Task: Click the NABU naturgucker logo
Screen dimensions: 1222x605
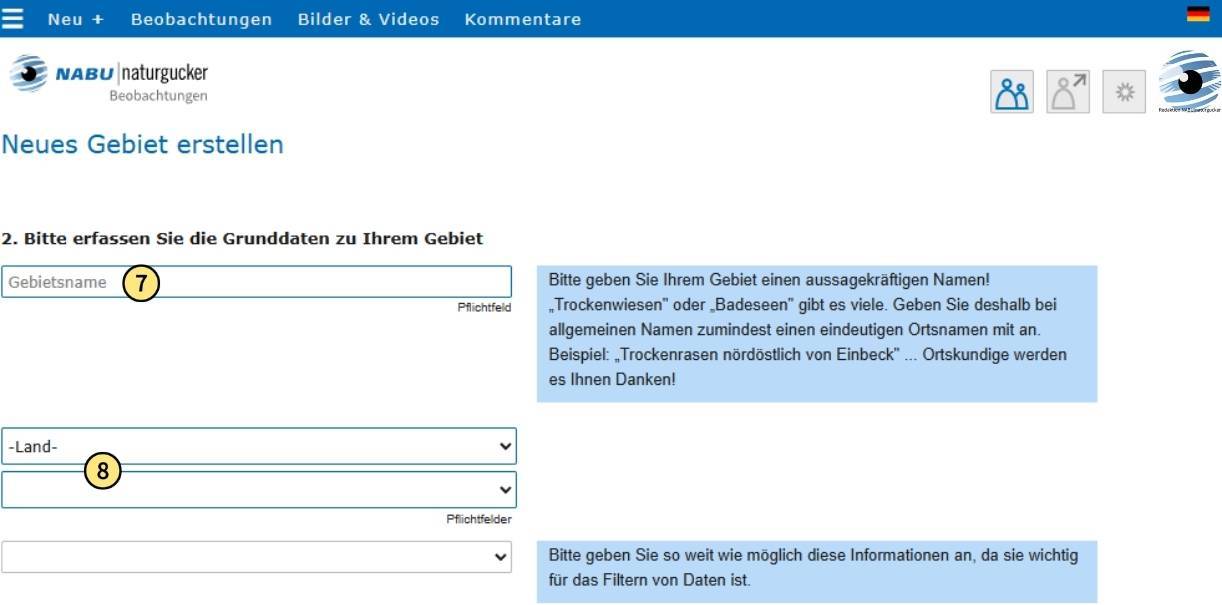Action: coord(109,79)
